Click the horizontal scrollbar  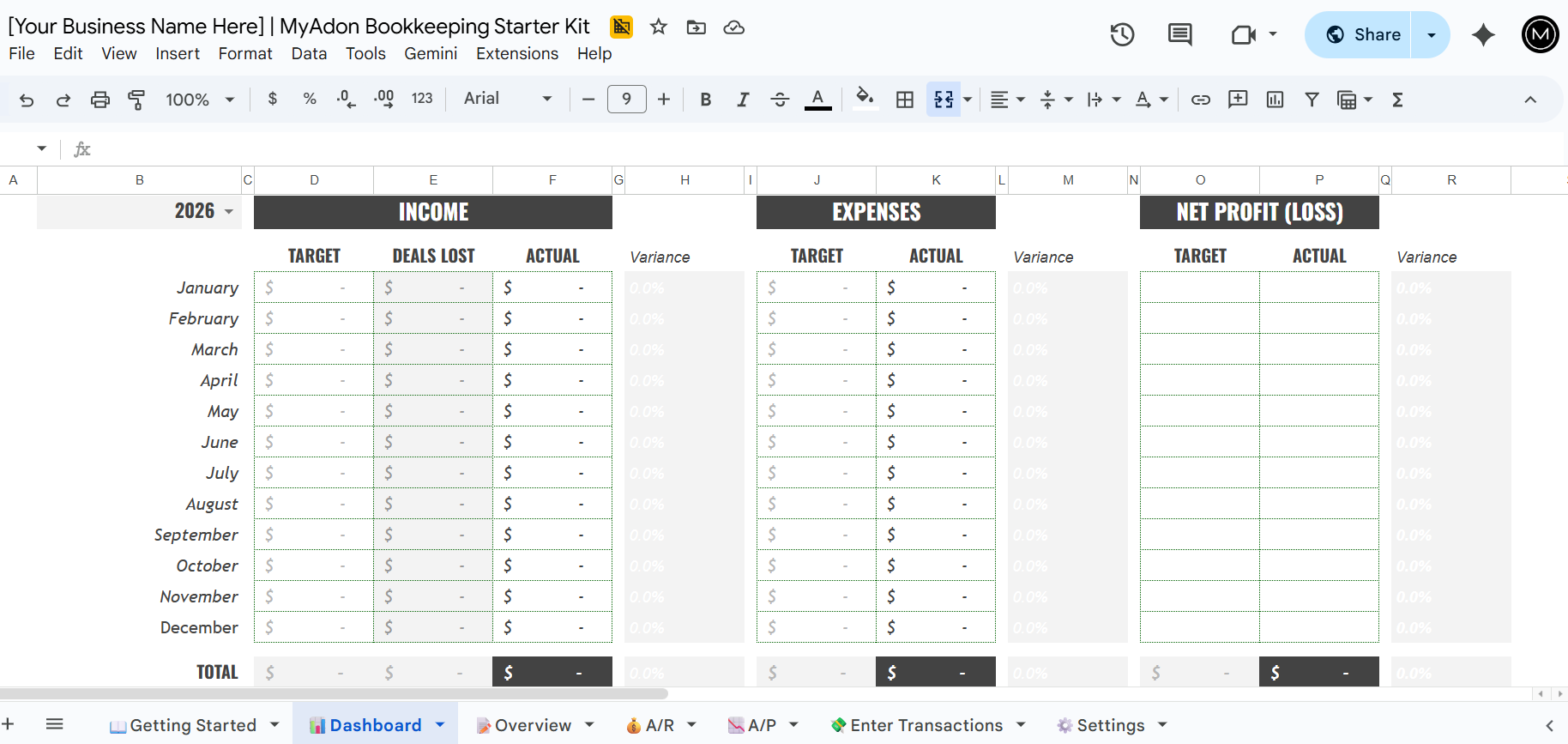click(334, 693)
